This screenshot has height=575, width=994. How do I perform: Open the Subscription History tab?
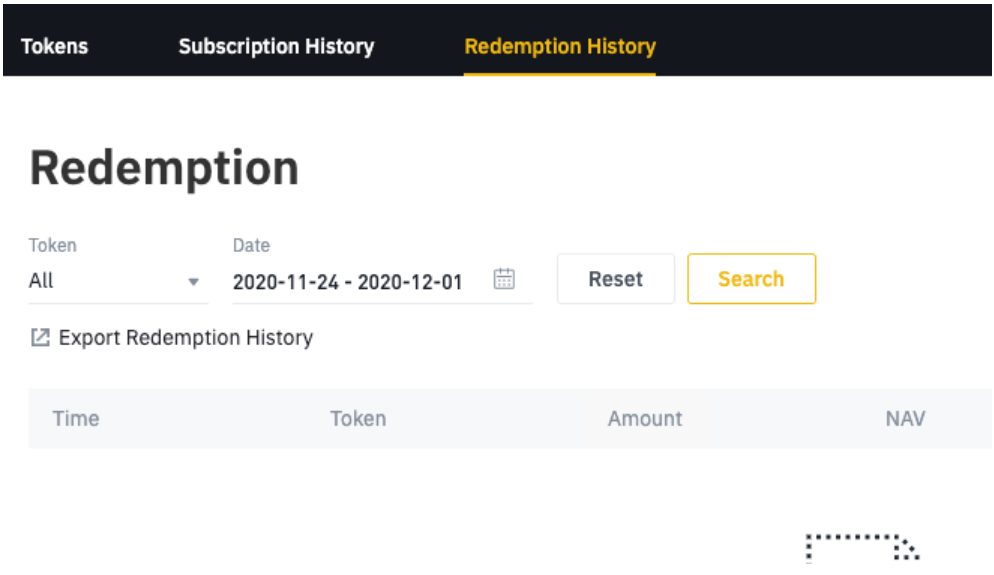[x=276, y=46]
